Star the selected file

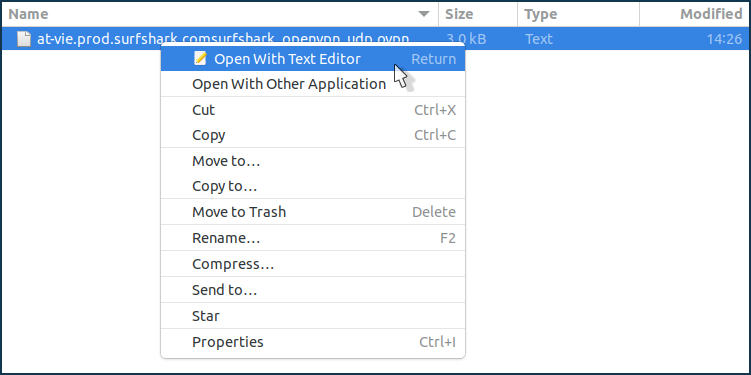pos(313,316)
